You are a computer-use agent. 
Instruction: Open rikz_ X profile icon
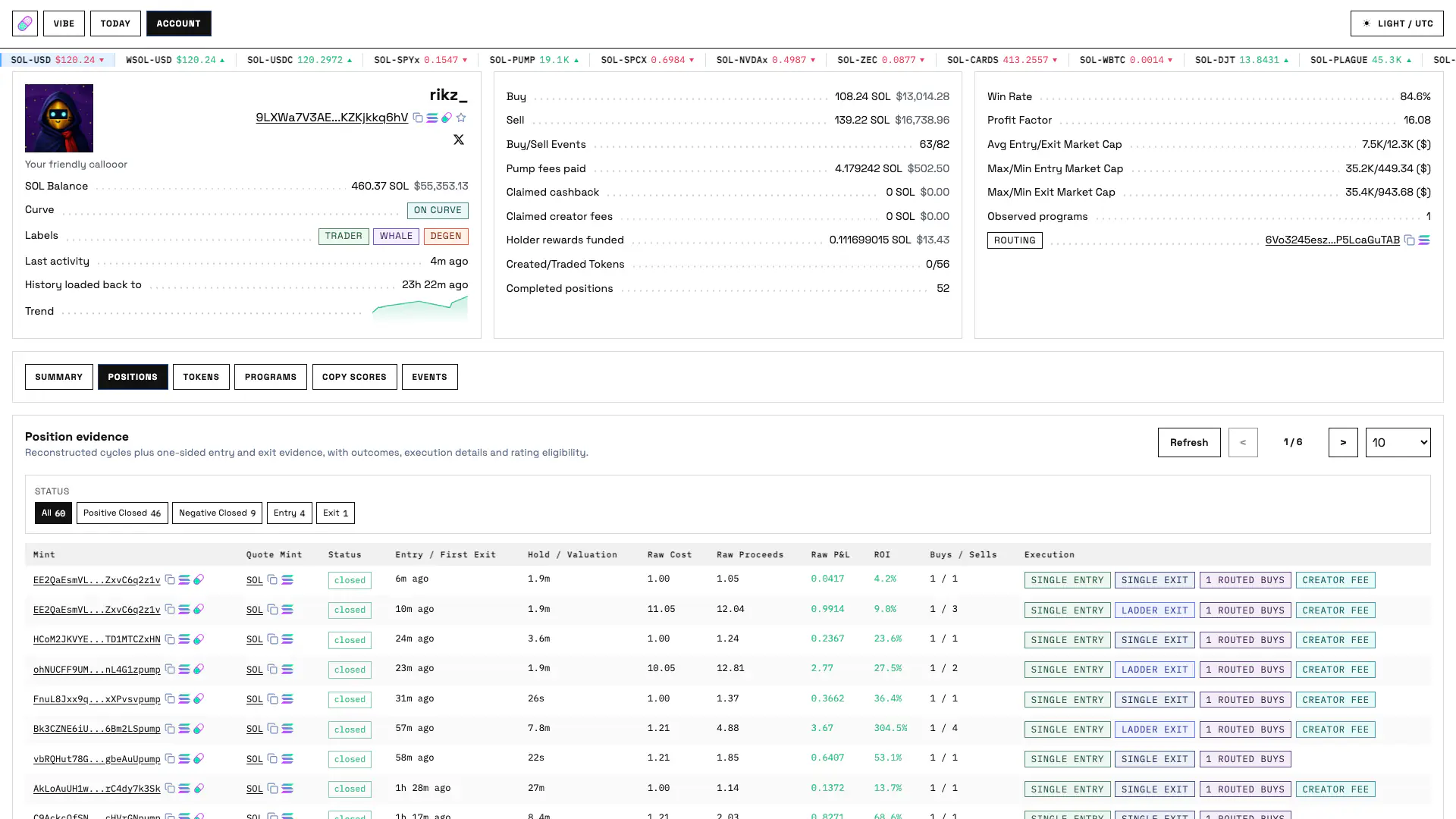tap(459, 140)
